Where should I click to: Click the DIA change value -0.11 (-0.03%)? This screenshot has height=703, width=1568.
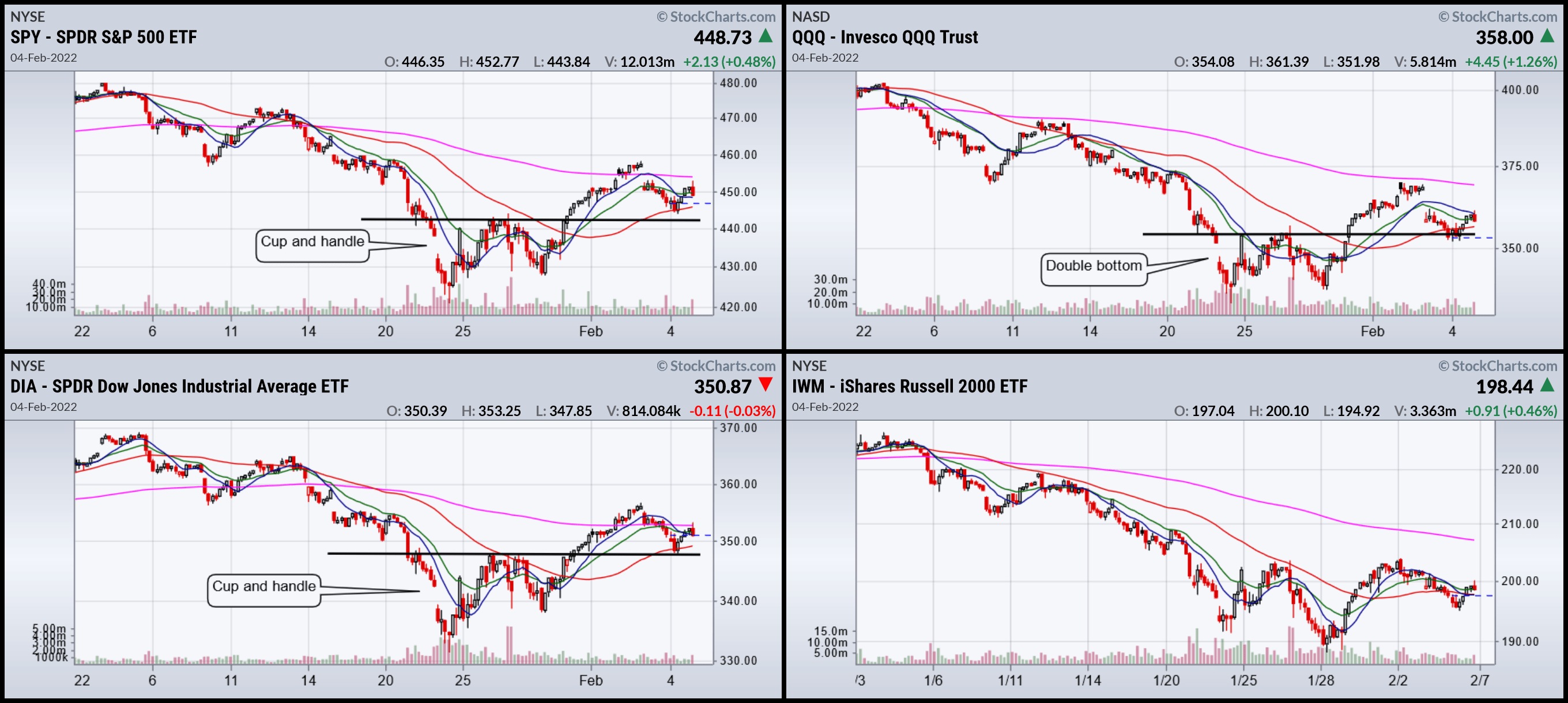[732, 411]
